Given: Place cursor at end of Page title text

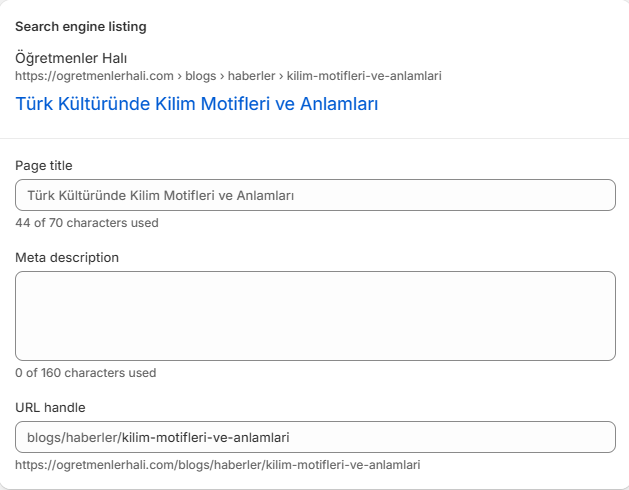Looking at the screenshot, I should [296, 195].
